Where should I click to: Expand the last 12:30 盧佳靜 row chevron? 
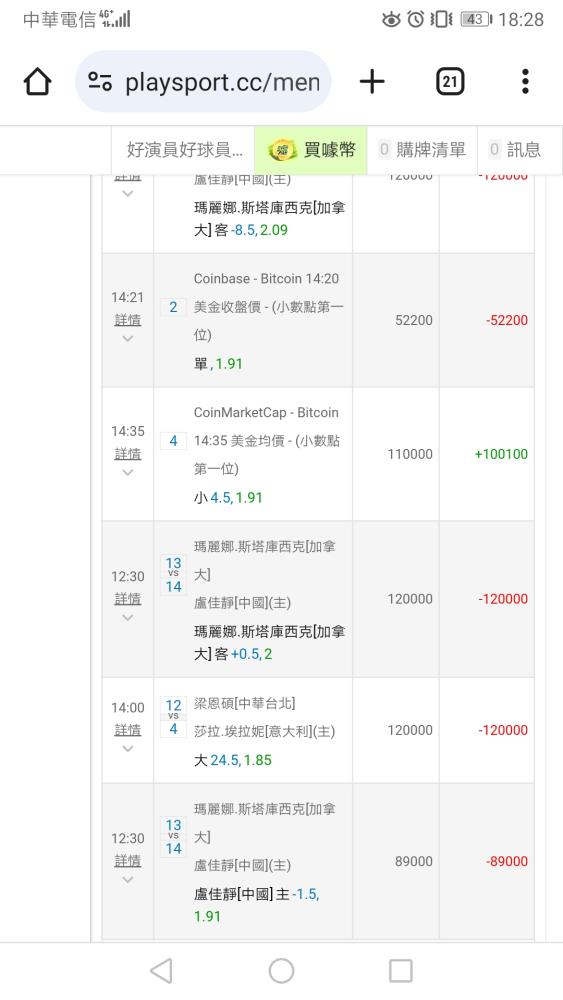(x=128, y=879)
